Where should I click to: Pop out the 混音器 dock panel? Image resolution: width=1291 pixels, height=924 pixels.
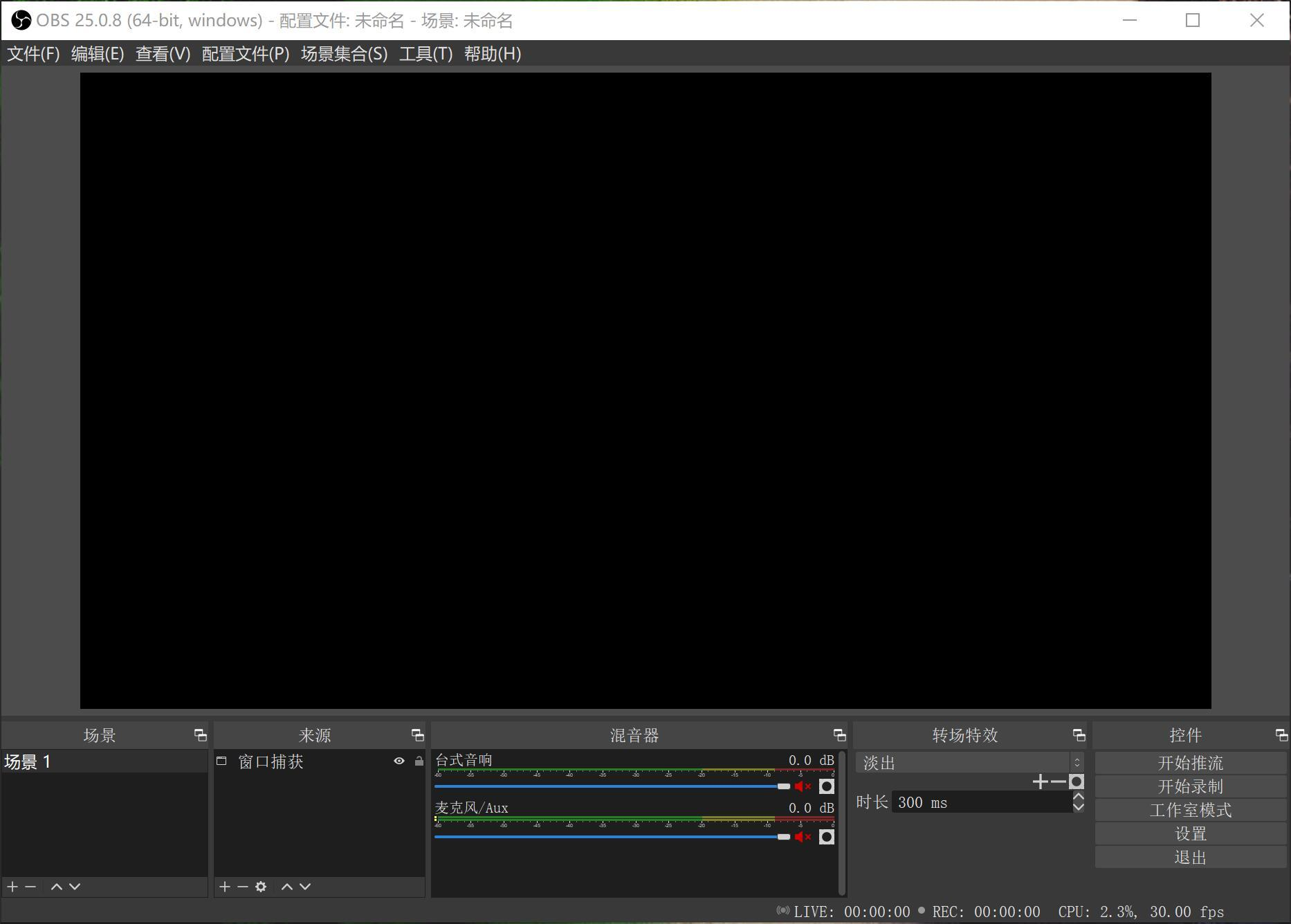(x=839, y=735)
